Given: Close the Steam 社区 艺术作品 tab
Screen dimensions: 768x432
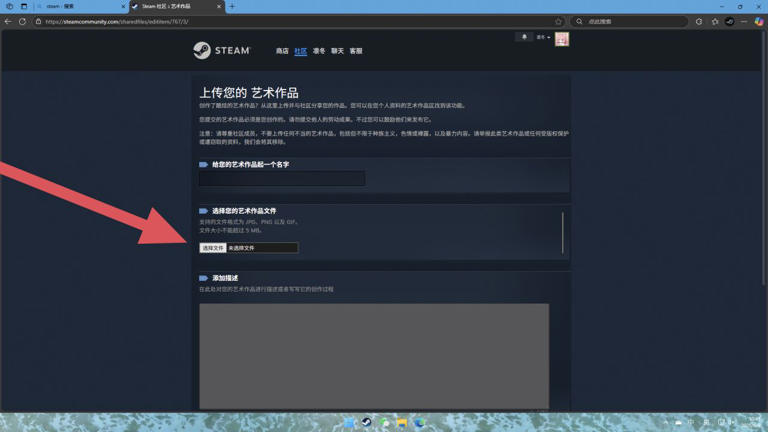Looking at the screenshot, I should (218, 6).
